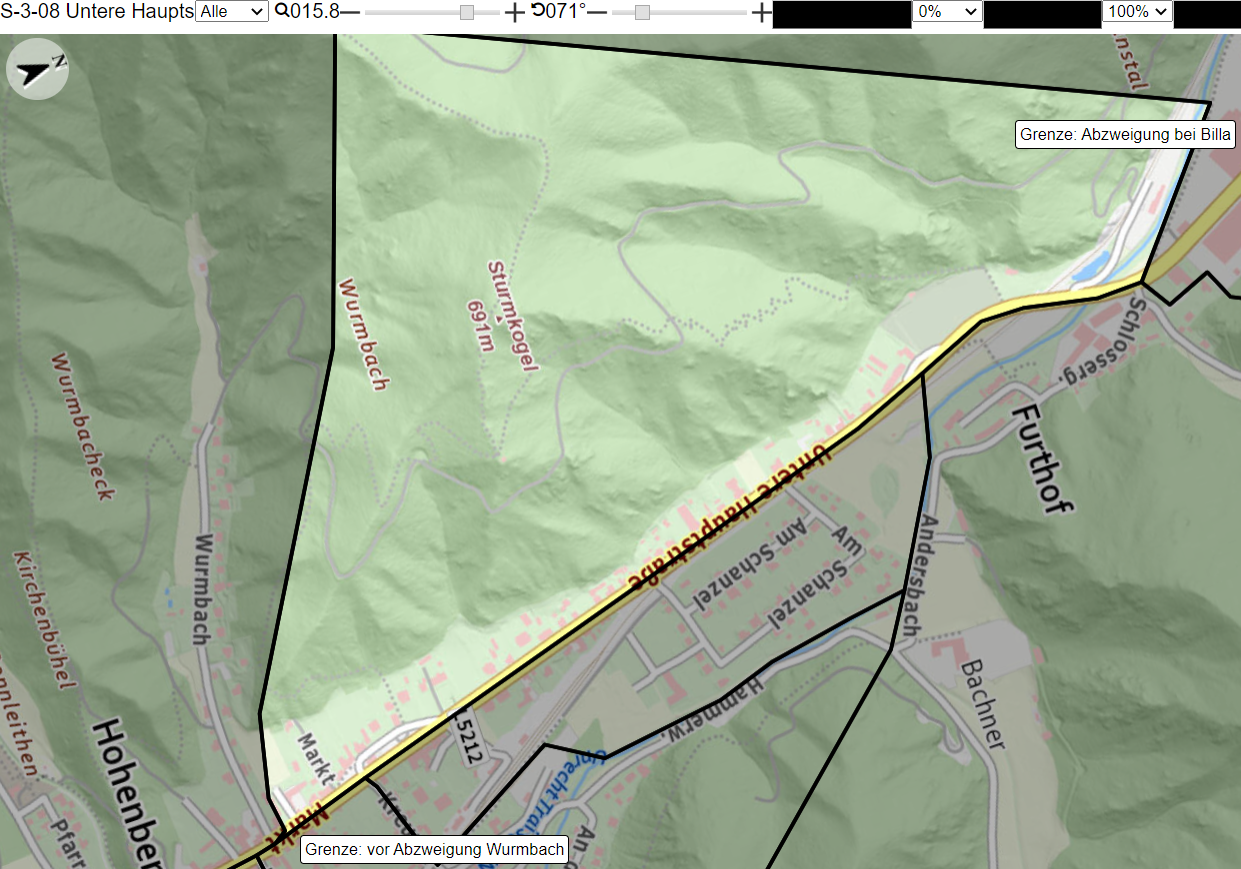1241x869 pixels.
Task: Open the Alle filter dropdown
Action: click(x=232, y=11)
